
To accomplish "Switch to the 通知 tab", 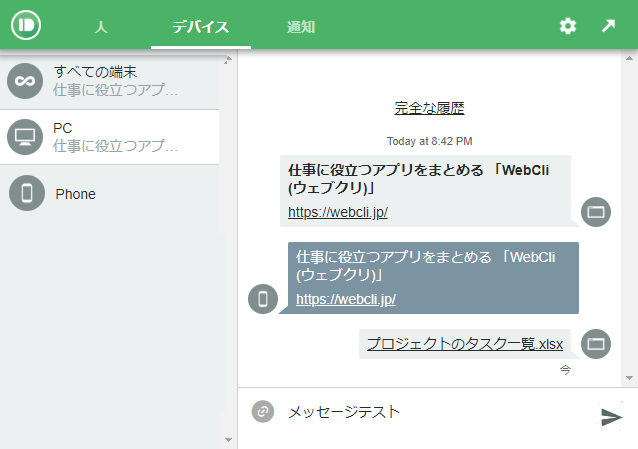I will click(x=300, y=27).
